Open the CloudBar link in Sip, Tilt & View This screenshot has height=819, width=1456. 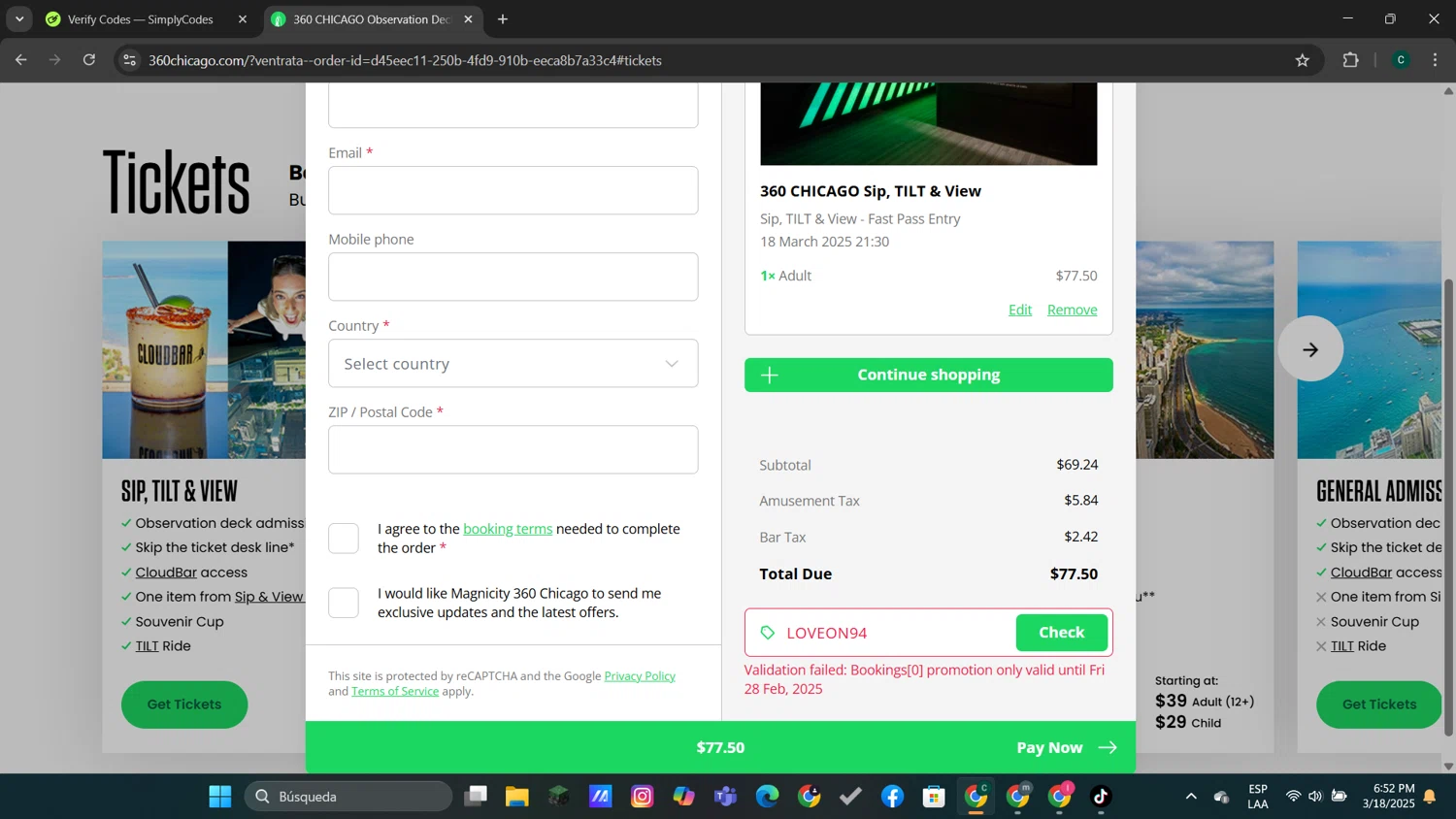pyautogui.click(x=166, y=573)
